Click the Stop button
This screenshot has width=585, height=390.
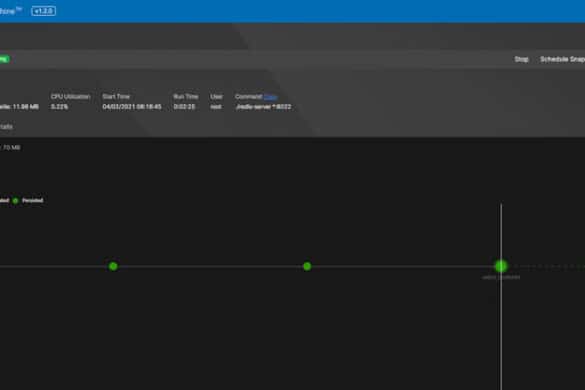click(521, 59)
